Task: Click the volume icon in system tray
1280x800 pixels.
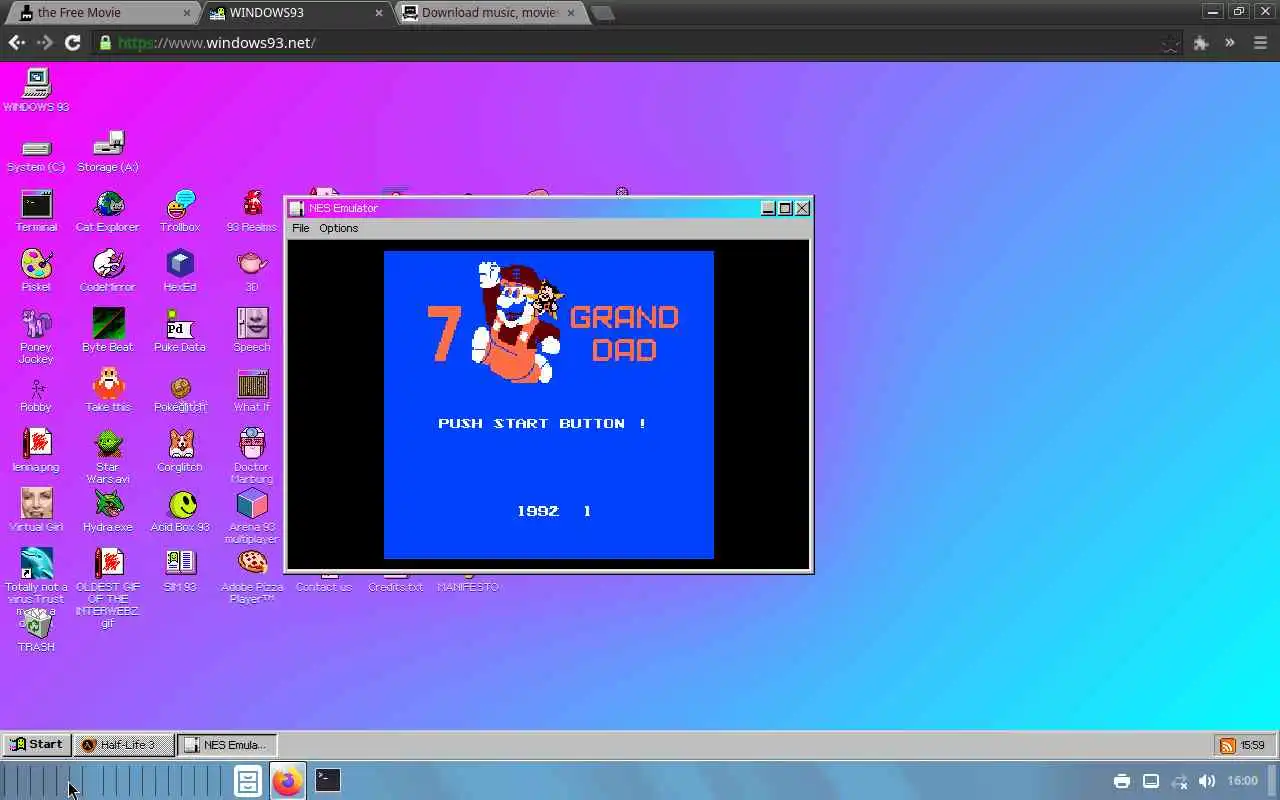Action: tap(1207, 781)
